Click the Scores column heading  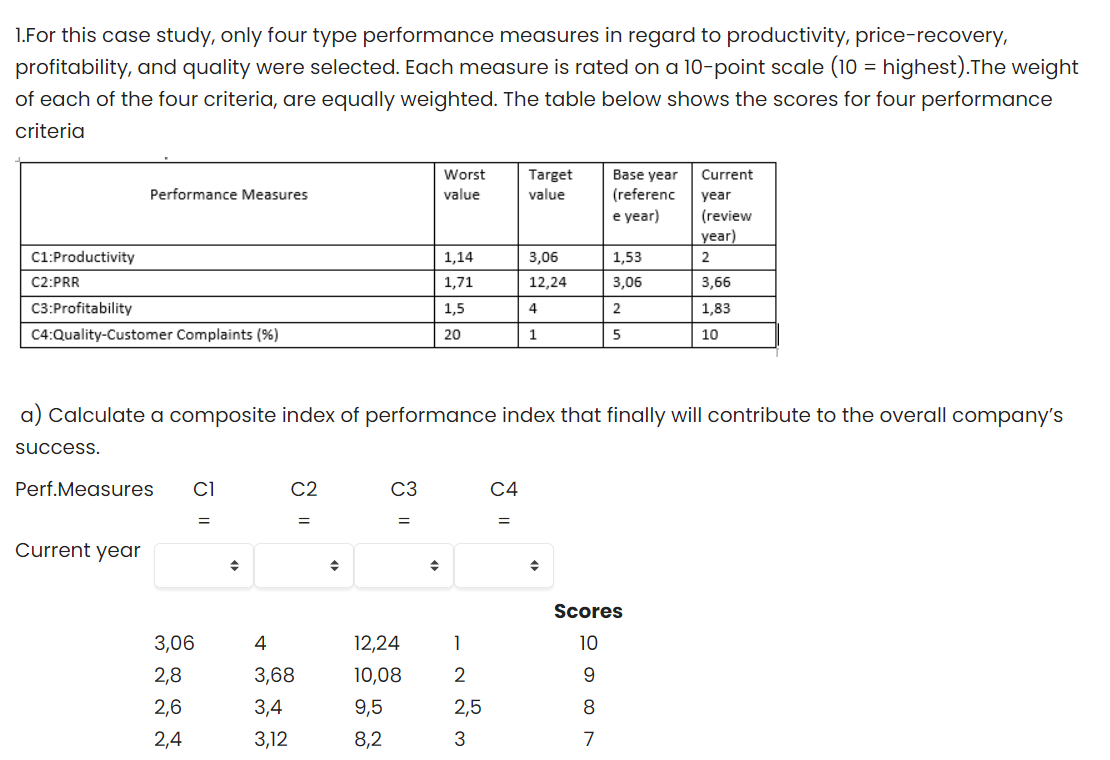pyautogui.click(x=588, y=611)
